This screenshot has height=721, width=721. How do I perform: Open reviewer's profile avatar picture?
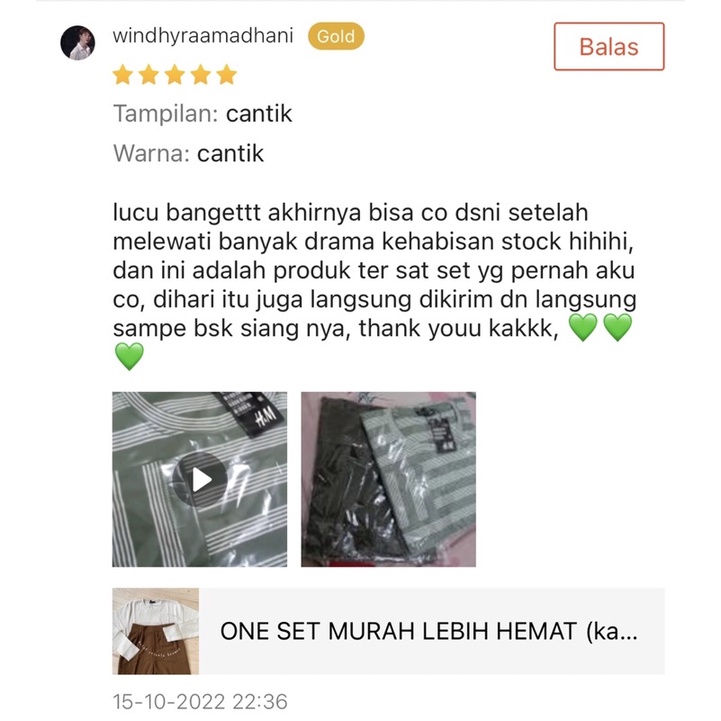pyautogui.click(x=78, y=43)
